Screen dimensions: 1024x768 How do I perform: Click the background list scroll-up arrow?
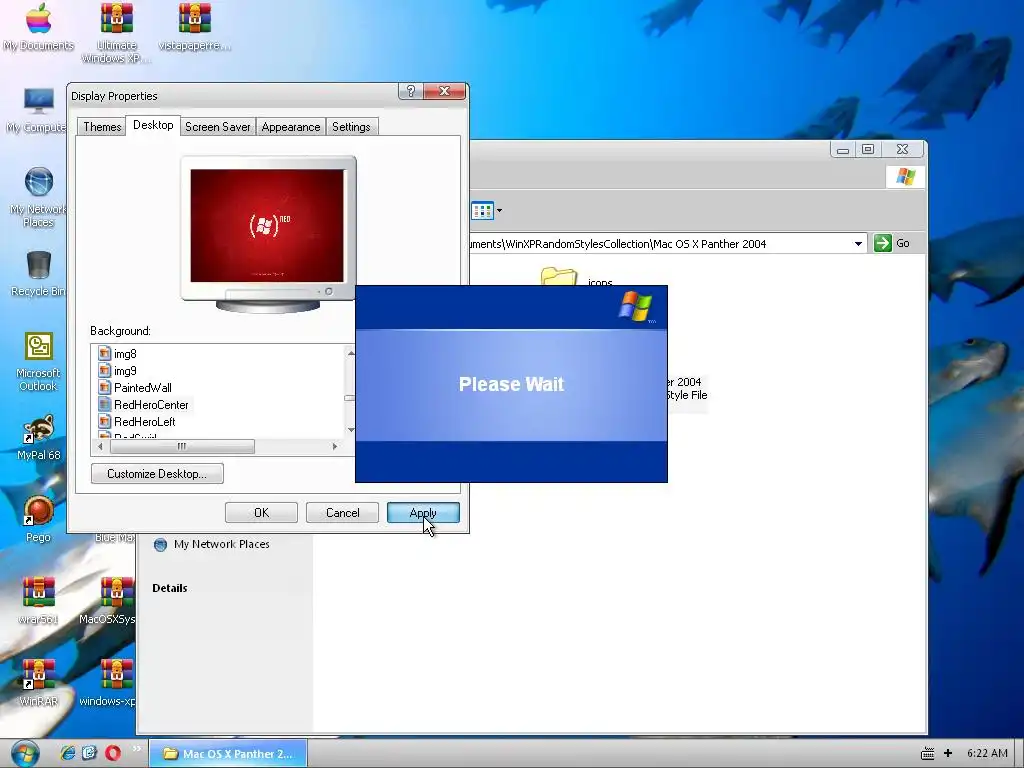(351, 353)
